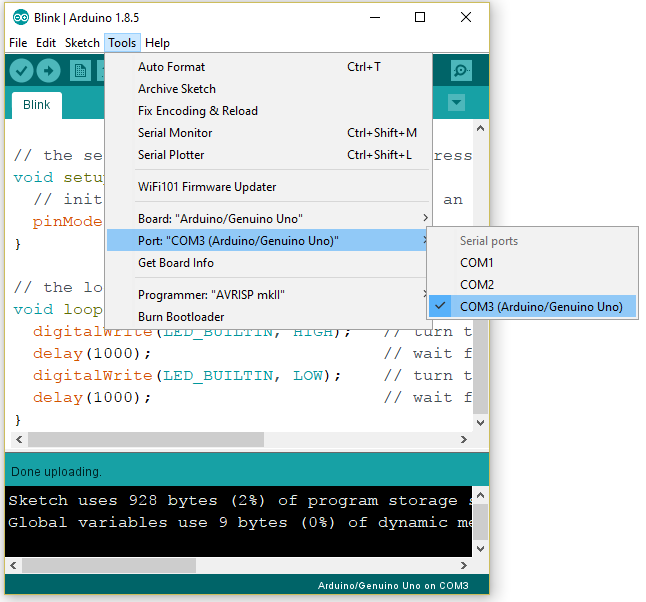Image resolution: width=646 pixels, height=602 pixels.
Task: Click the Arduino logo in title bar
Action: click(x=21, y=18)
